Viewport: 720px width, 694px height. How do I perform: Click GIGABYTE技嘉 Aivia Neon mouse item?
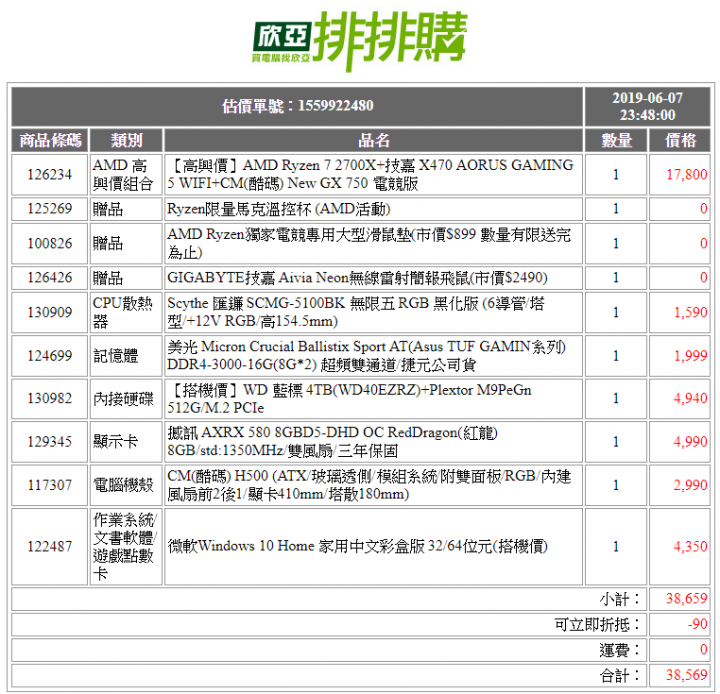point(357,278)
